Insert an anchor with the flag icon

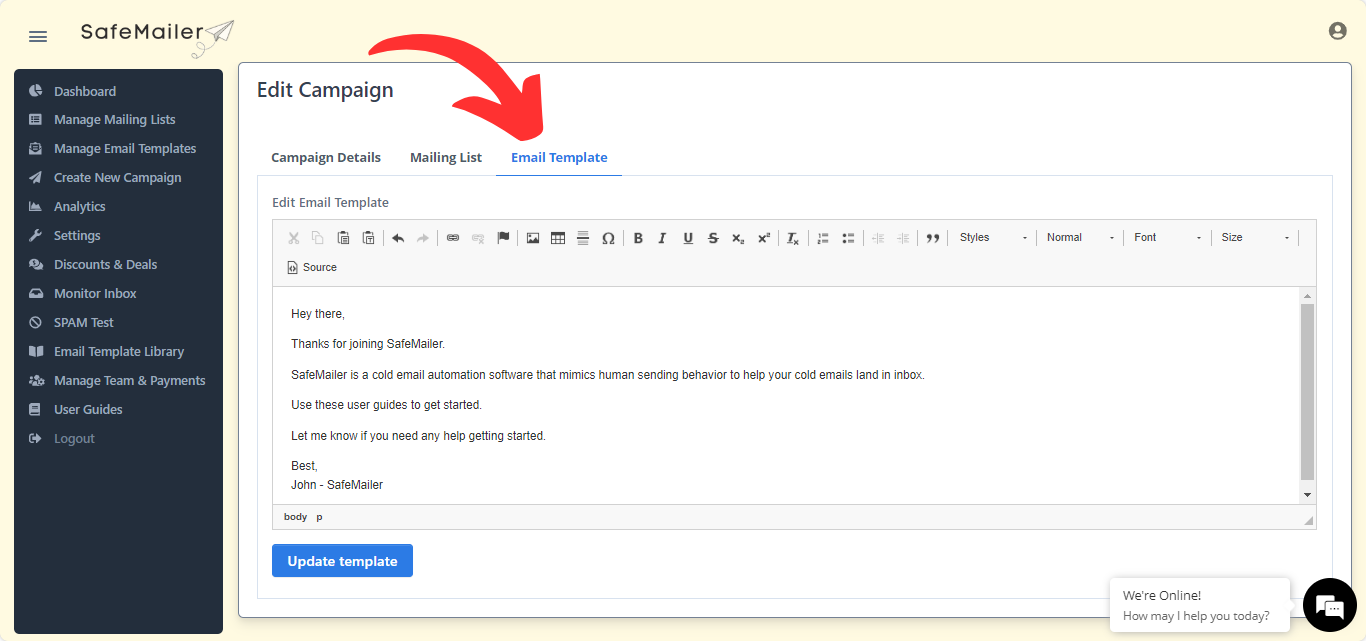(503, 238)
